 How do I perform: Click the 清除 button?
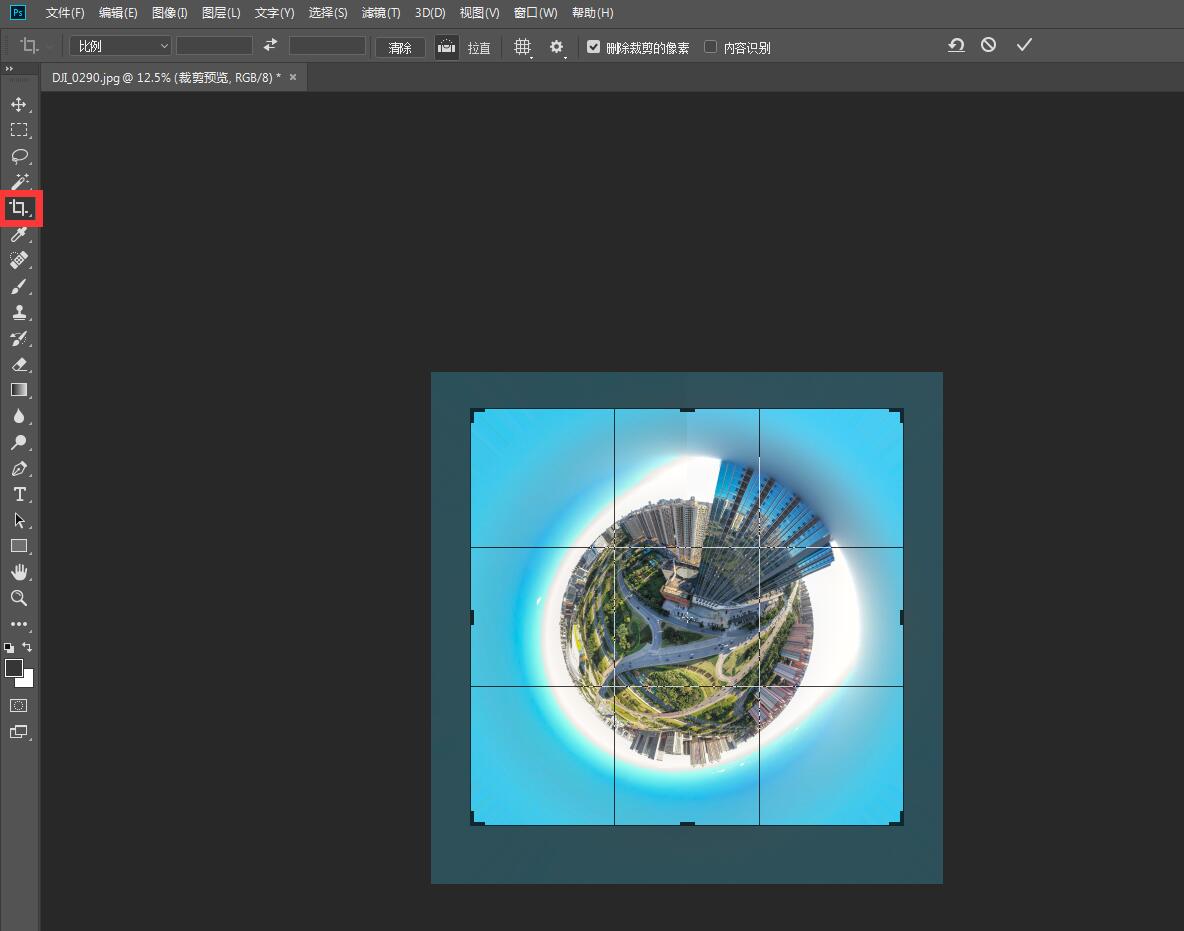400,47
